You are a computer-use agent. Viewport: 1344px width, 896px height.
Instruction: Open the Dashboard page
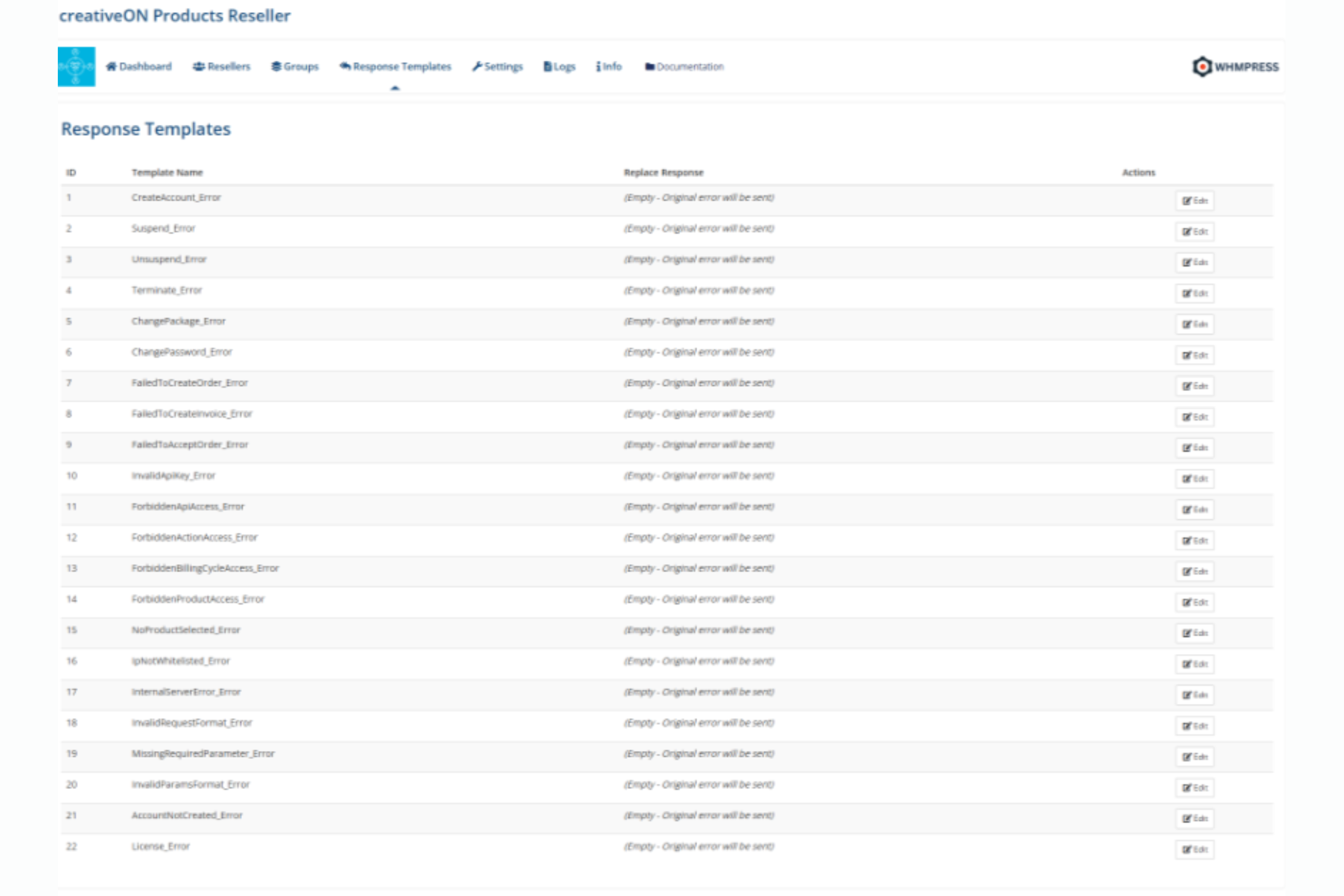click(x=139, y=66)
